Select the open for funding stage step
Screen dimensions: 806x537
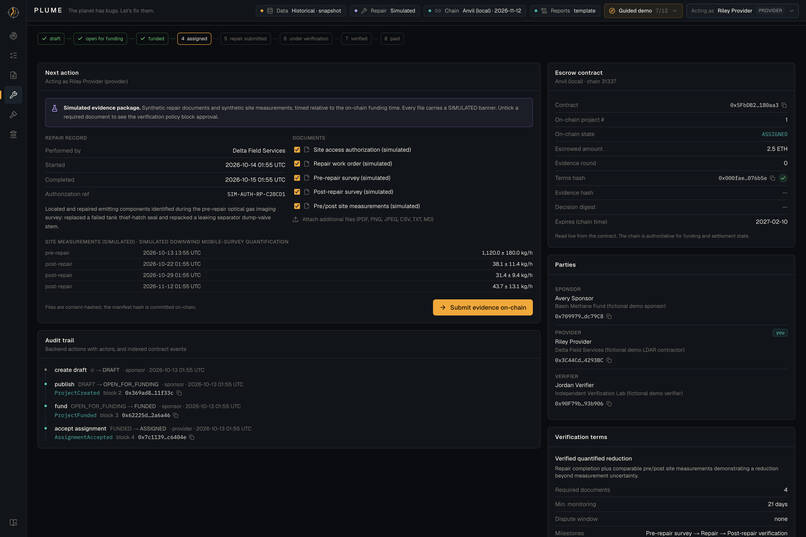(100, 39)
